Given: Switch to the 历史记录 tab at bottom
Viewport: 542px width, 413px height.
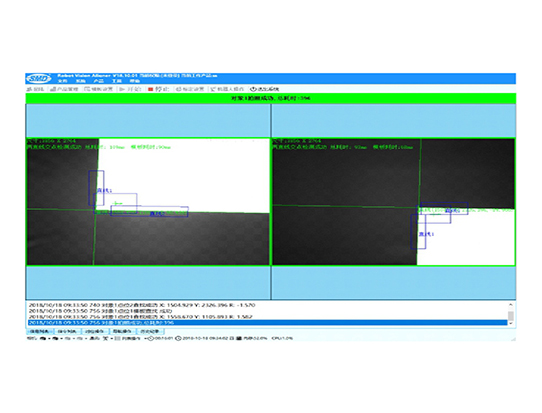Looking at the screenshot, I should (x=150, y=331).
